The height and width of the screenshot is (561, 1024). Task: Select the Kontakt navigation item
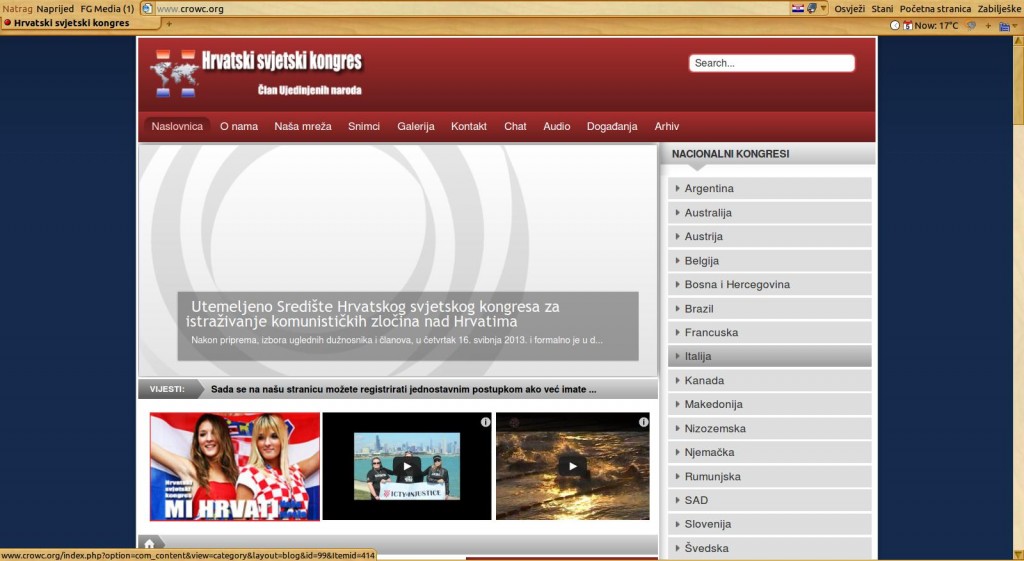coord(469,126)
